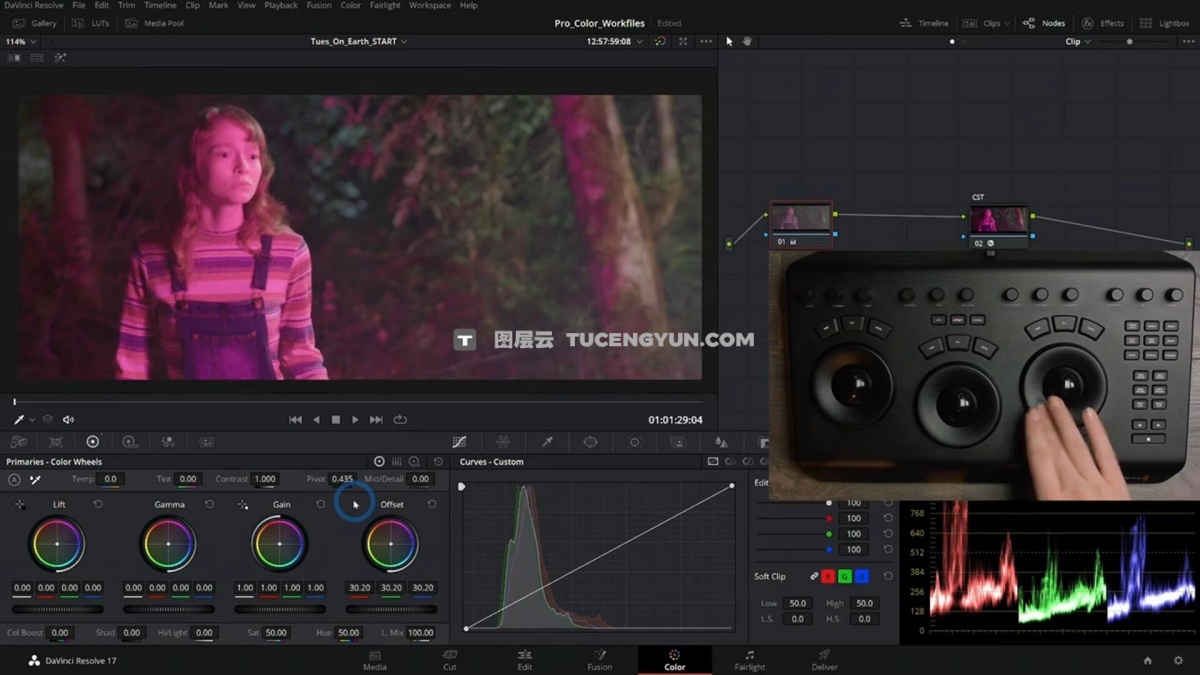
Task: Jump to the last frame
Action: click(376, 420)
